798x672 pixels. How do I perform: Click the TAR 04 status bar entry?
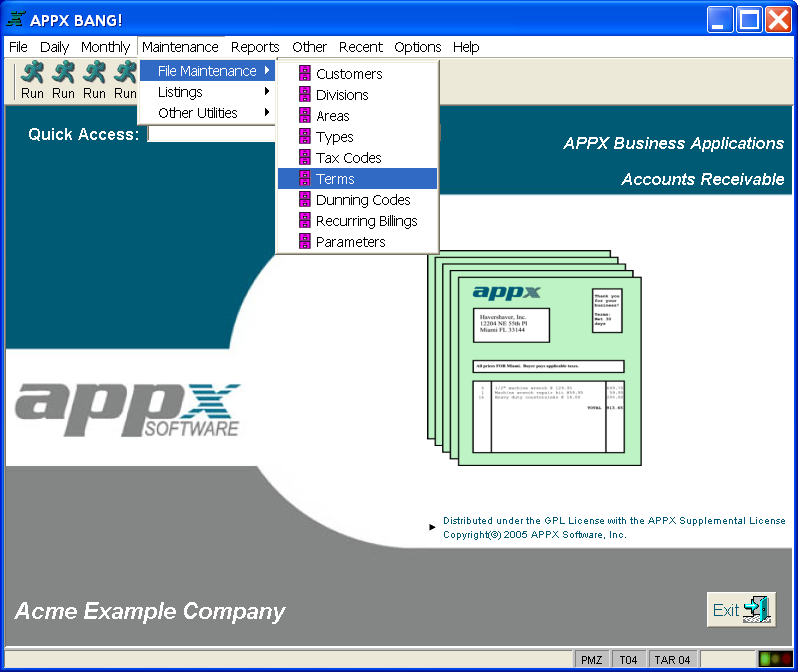coord(672,660)
